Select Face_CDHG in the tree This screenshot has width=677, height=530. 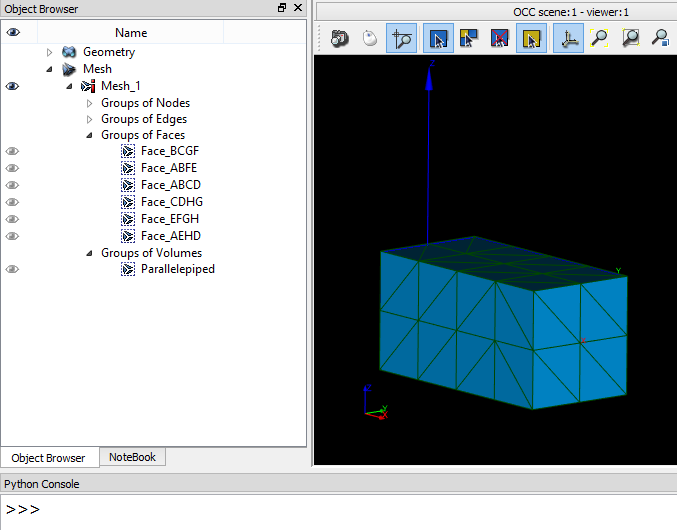(171, 202)
